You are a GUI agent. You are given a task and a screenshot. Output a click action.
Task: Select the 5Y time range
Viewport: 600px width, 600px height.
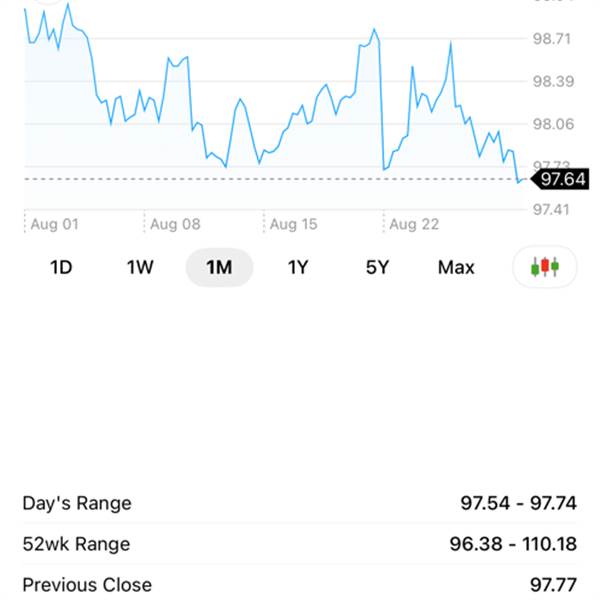[x=377, y=267]
